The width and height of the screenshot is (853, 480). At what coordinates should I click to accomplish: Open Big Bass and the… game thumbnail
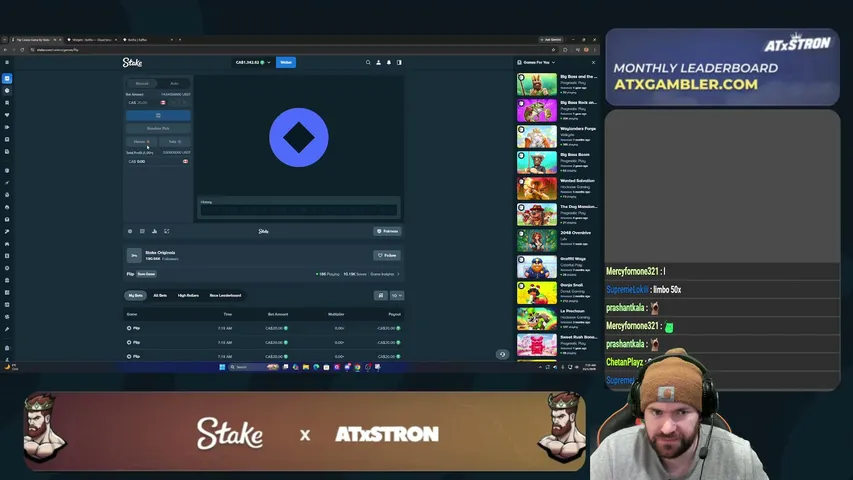tap(537, 84)
